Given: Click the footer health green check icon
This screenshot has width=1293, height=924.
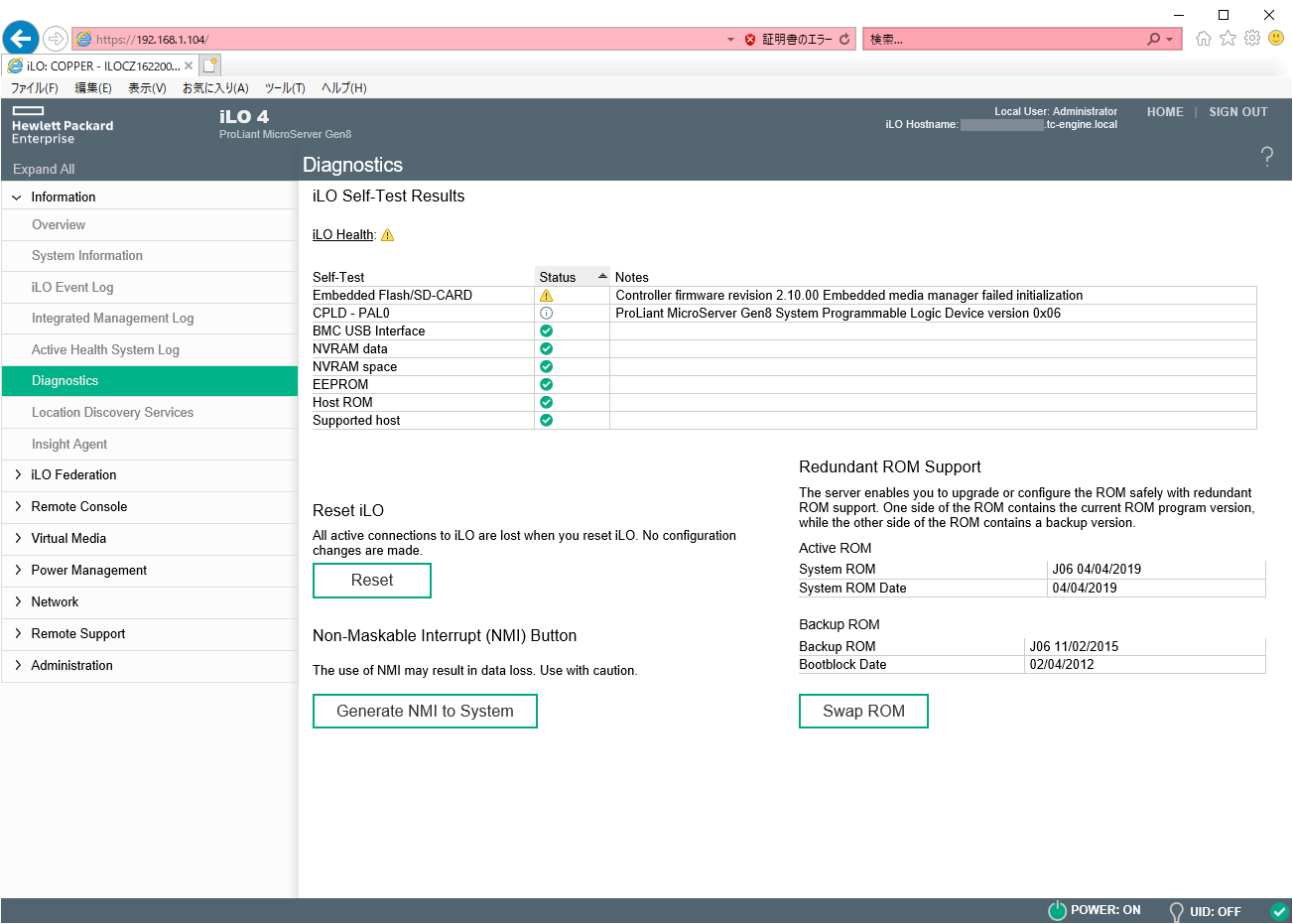Looking at the screenshot, I should click(x=1279, y=911).
